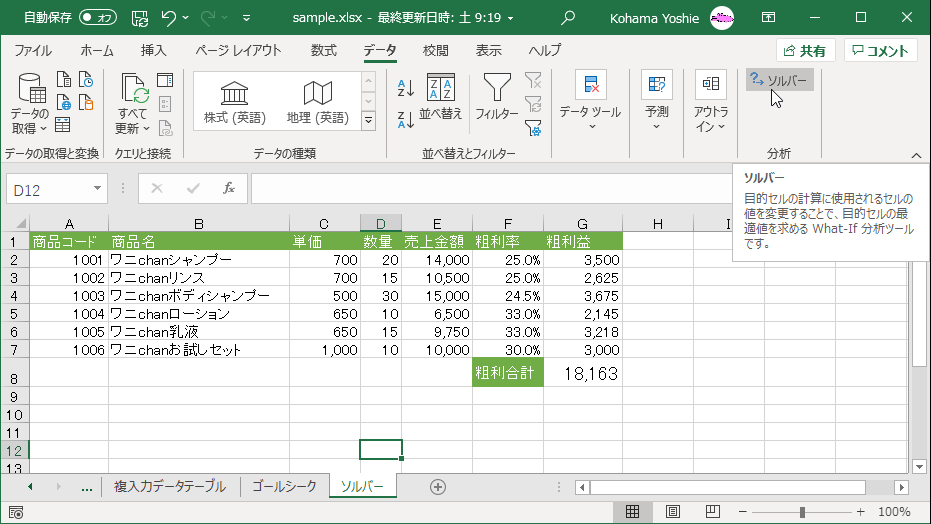Screen dimensions: 931x524
Task: Select the ゴールシーク sheet tab
Action: point(284,487)
